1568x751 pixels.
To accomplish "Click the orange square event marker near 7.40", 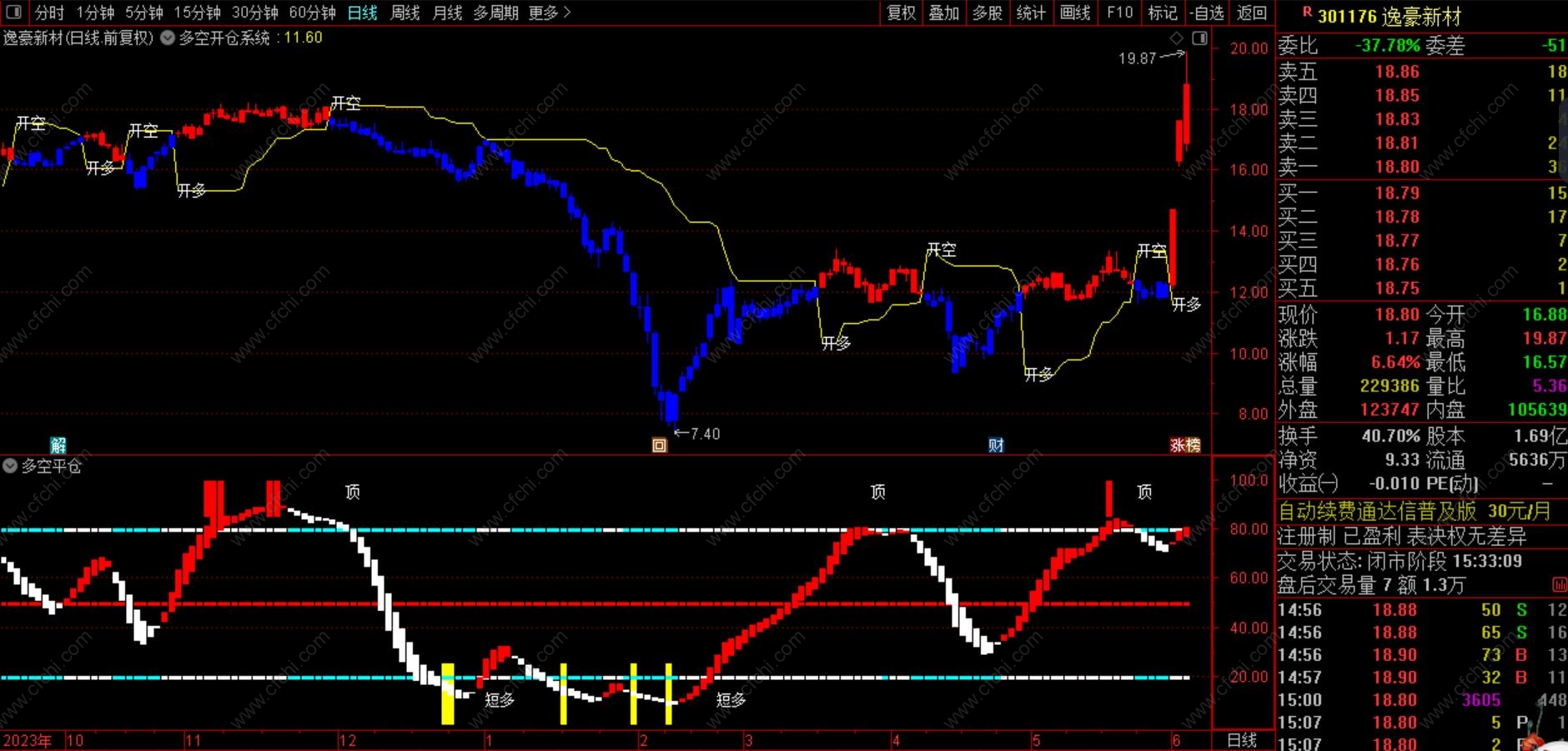I will tap(659, 445).
